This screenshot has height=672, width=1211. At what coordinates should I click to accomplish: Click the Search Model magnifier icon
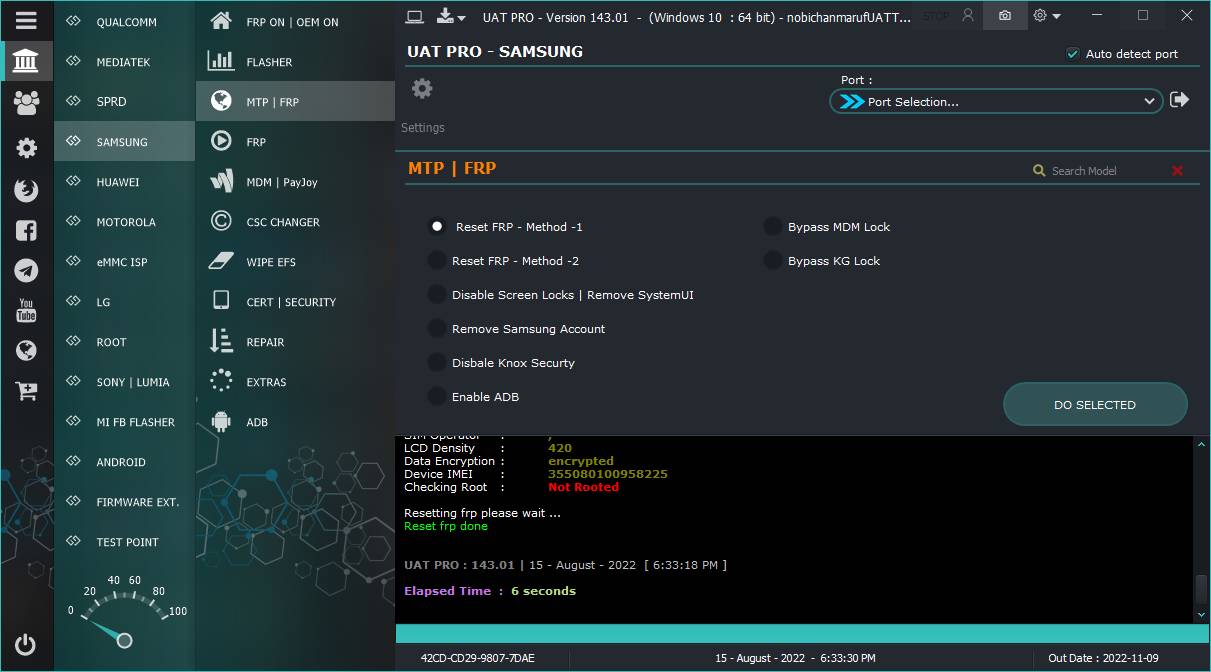click(x=1039, y=171)
